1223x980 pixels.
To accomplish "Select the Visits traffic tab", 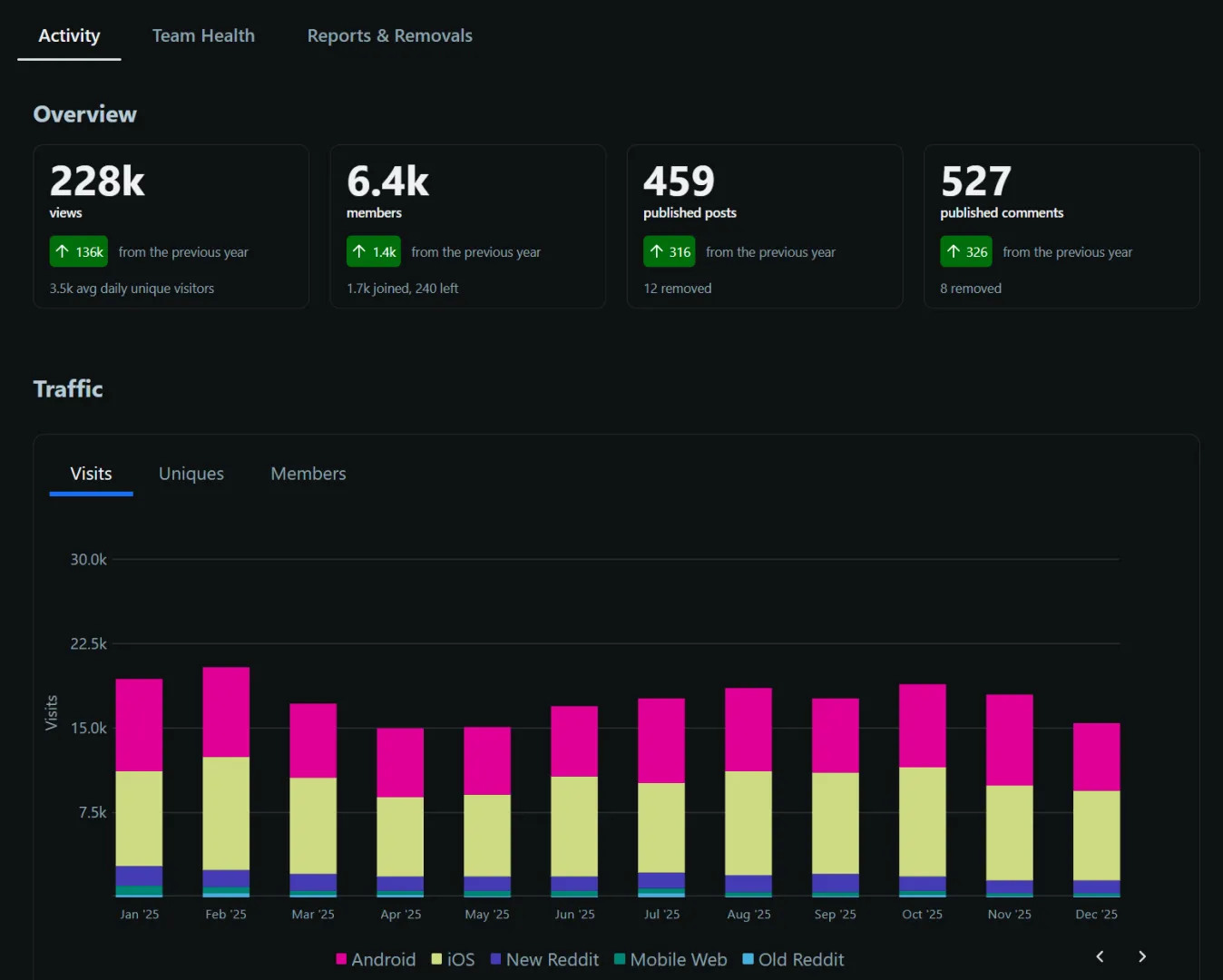I will point(91,474).
